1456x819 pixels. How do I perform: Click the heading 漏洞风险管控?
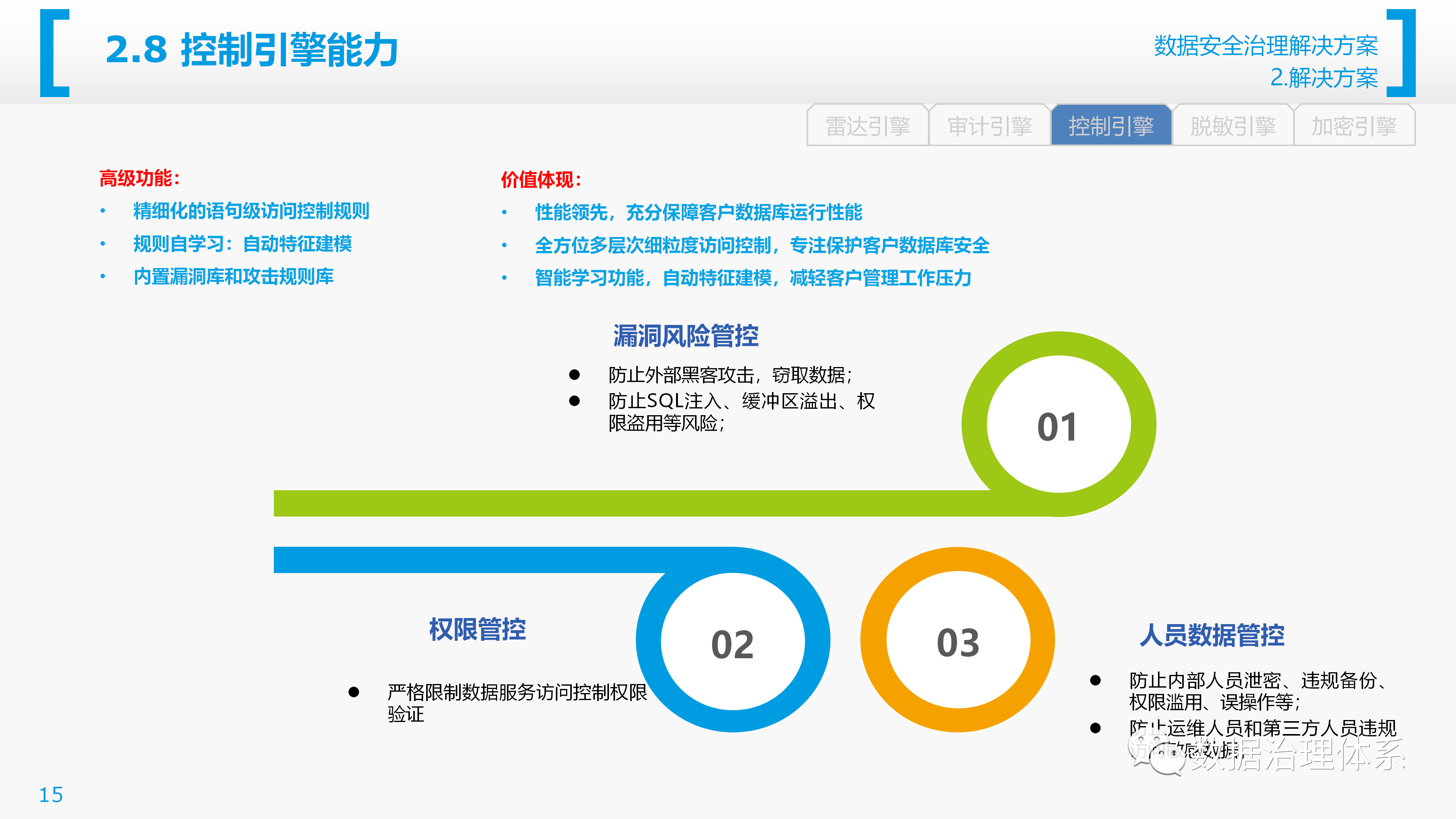[x=686, y=336]
